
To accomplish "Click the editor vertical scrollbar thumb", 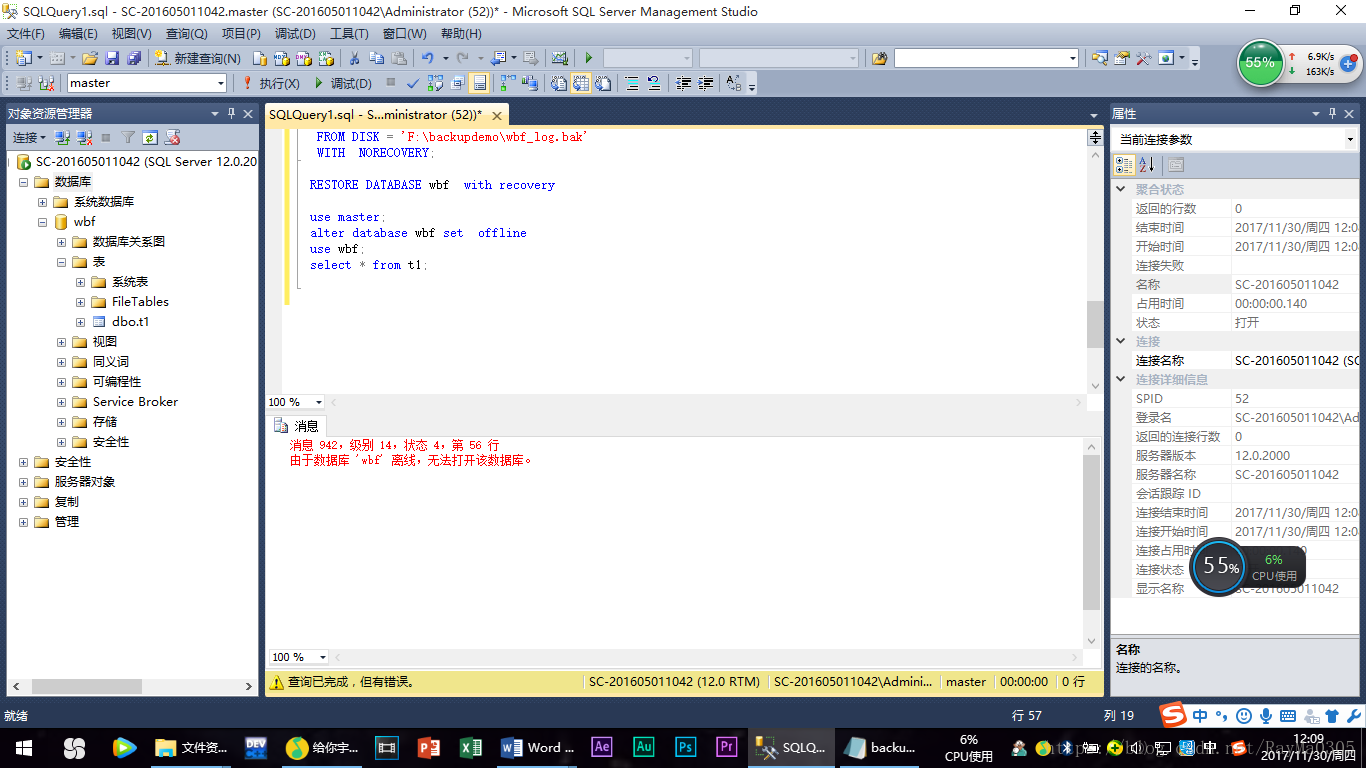I will 1095,324.
